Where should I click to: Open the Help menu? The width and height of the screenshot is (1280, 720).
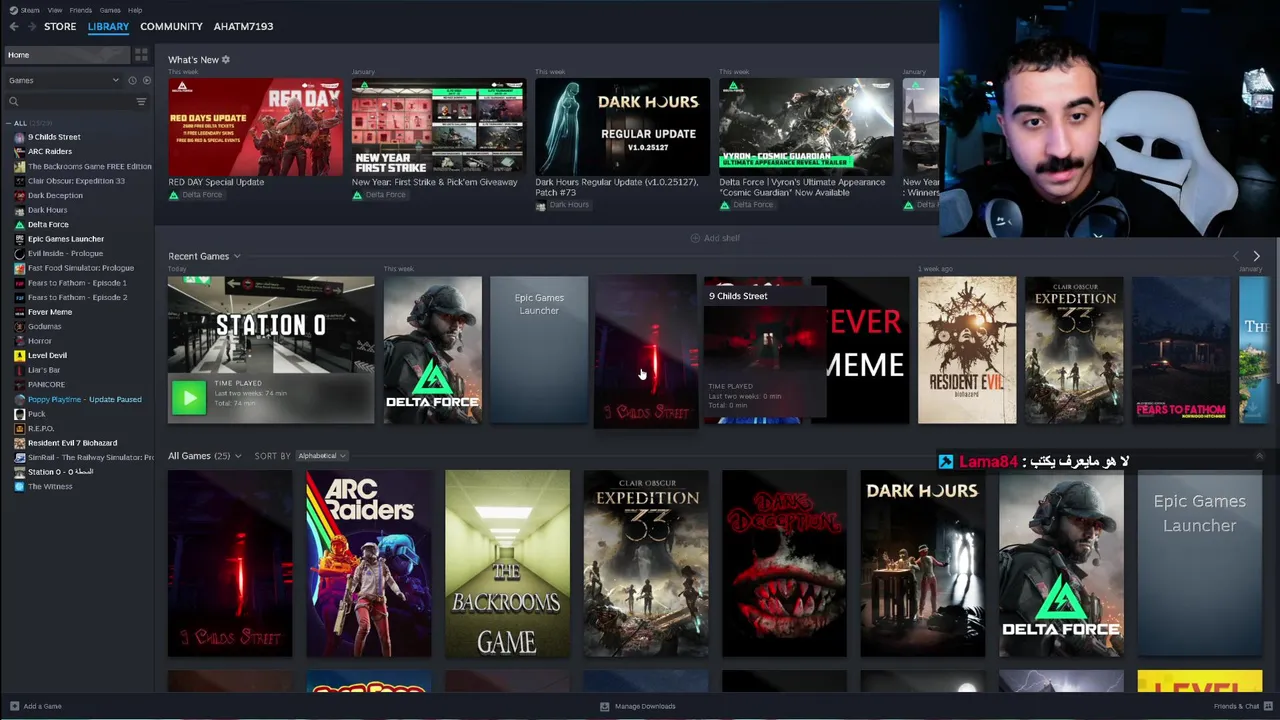click(135, 10)
